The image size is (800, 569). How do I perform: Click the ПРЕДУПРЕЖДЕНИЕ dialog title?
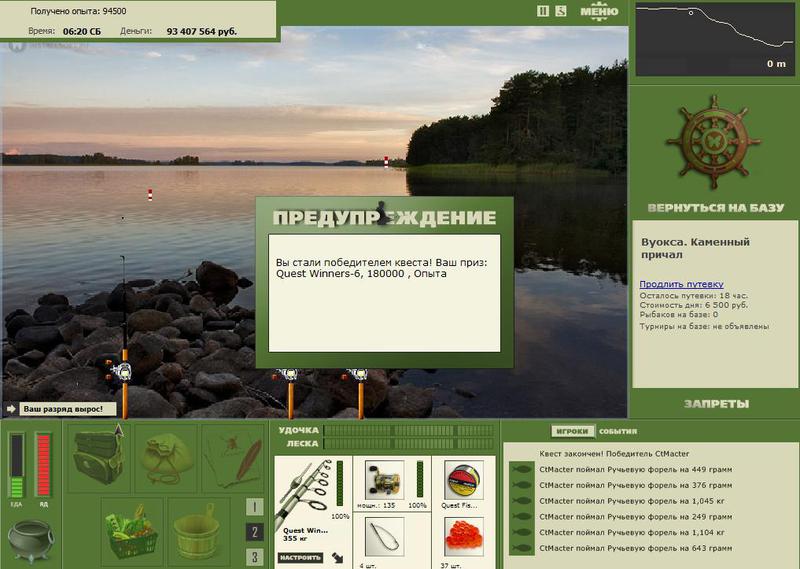coord(384,218)
